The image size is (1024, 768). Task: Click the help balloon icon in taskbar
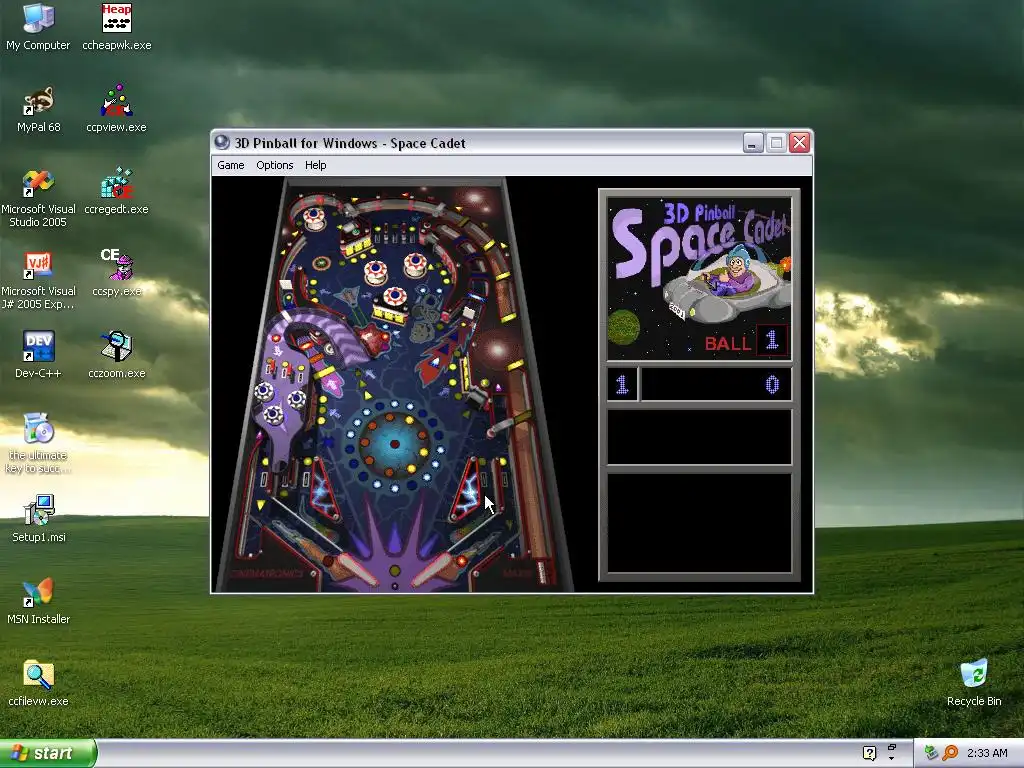point(869,753)
